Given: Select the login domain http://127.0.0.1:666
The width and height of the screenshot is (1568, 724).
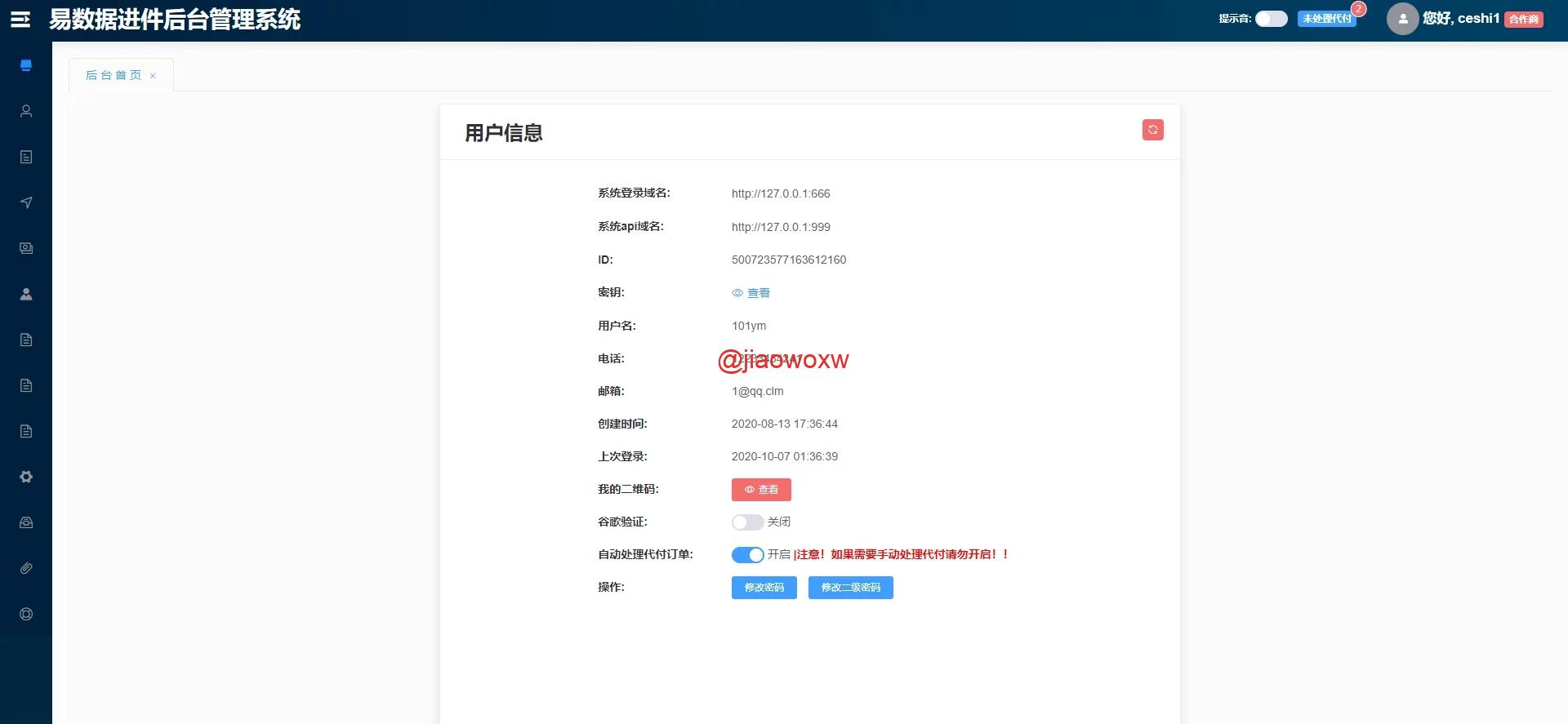Looking at the screenshot, I should pos(781,194).
